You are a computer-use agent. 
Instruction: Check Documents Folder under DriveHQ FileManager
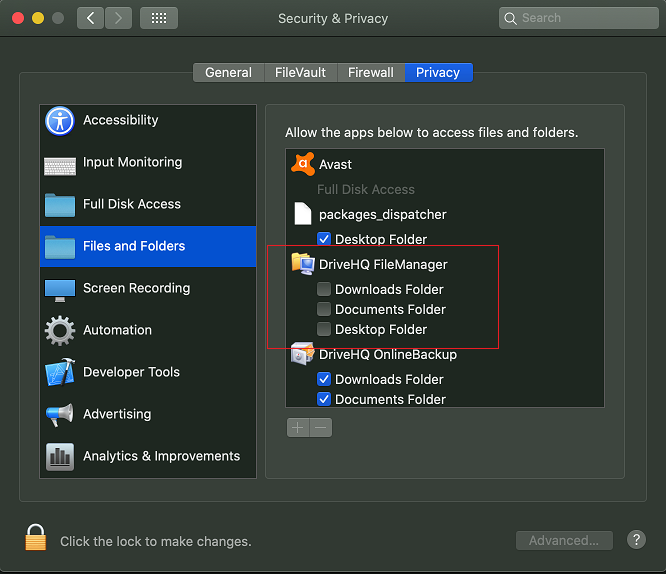[324, 309]
